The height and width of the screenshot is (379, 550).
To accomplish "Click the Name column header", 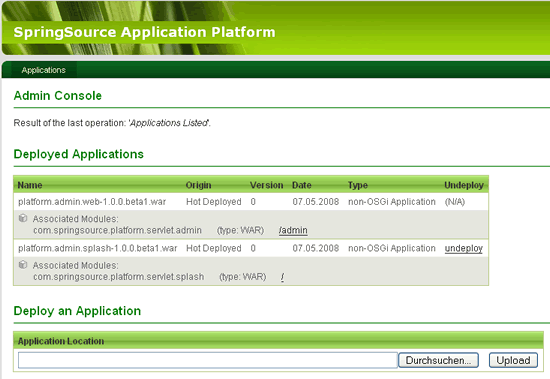I will pos(30,185).
